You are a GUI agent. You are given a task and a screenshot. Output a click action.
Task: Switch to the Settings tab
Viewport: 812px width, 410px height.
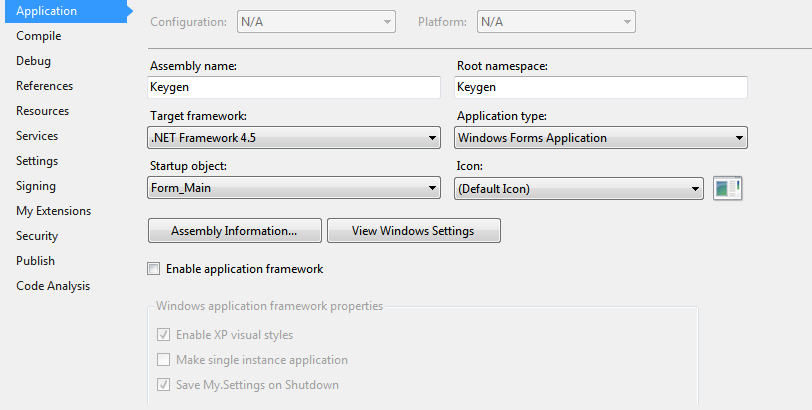tap(37, 161)
